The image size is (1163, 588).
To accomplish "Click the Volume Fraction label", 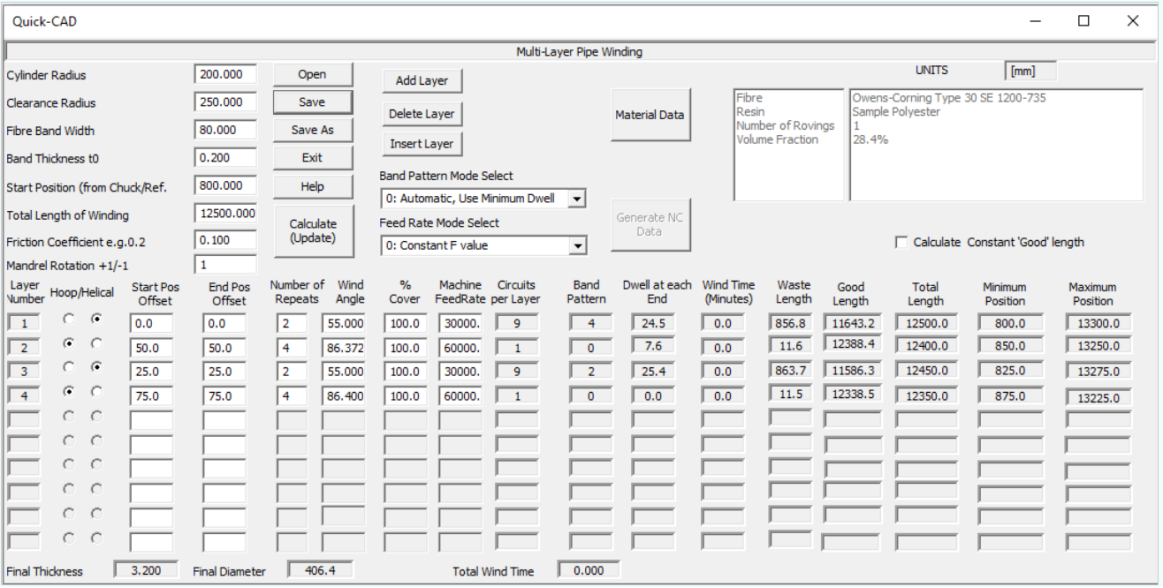I will tap(777, 139).
